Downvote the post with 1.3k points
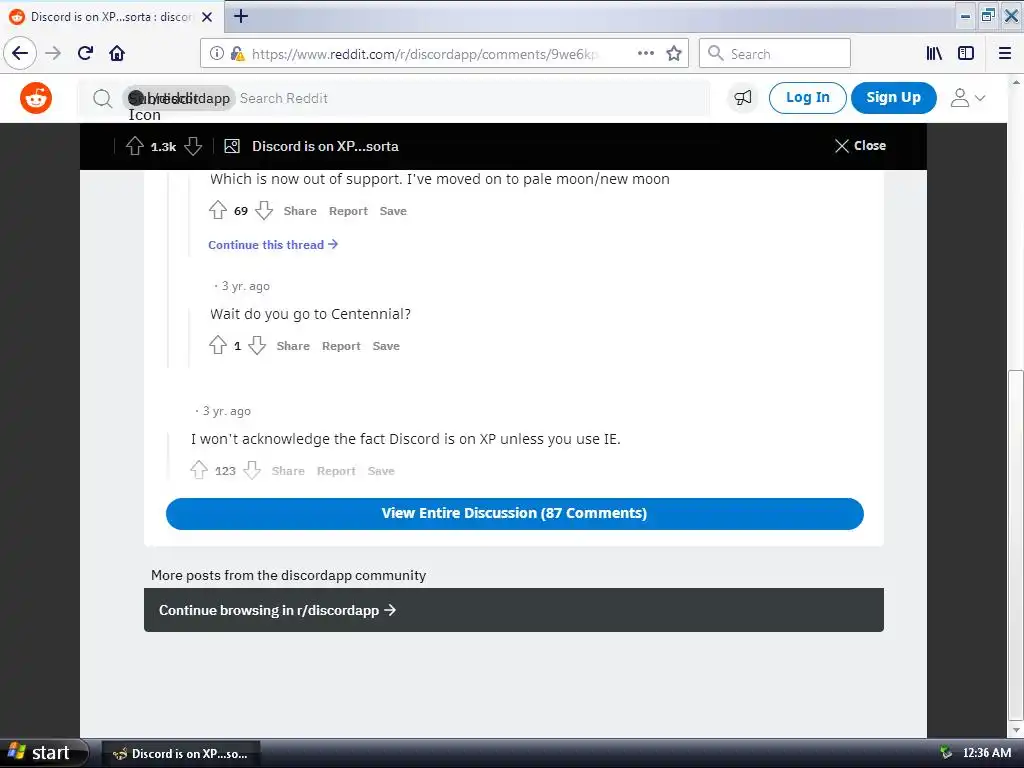Screen dimensions: 1024x768 click(x=193, y=146)
